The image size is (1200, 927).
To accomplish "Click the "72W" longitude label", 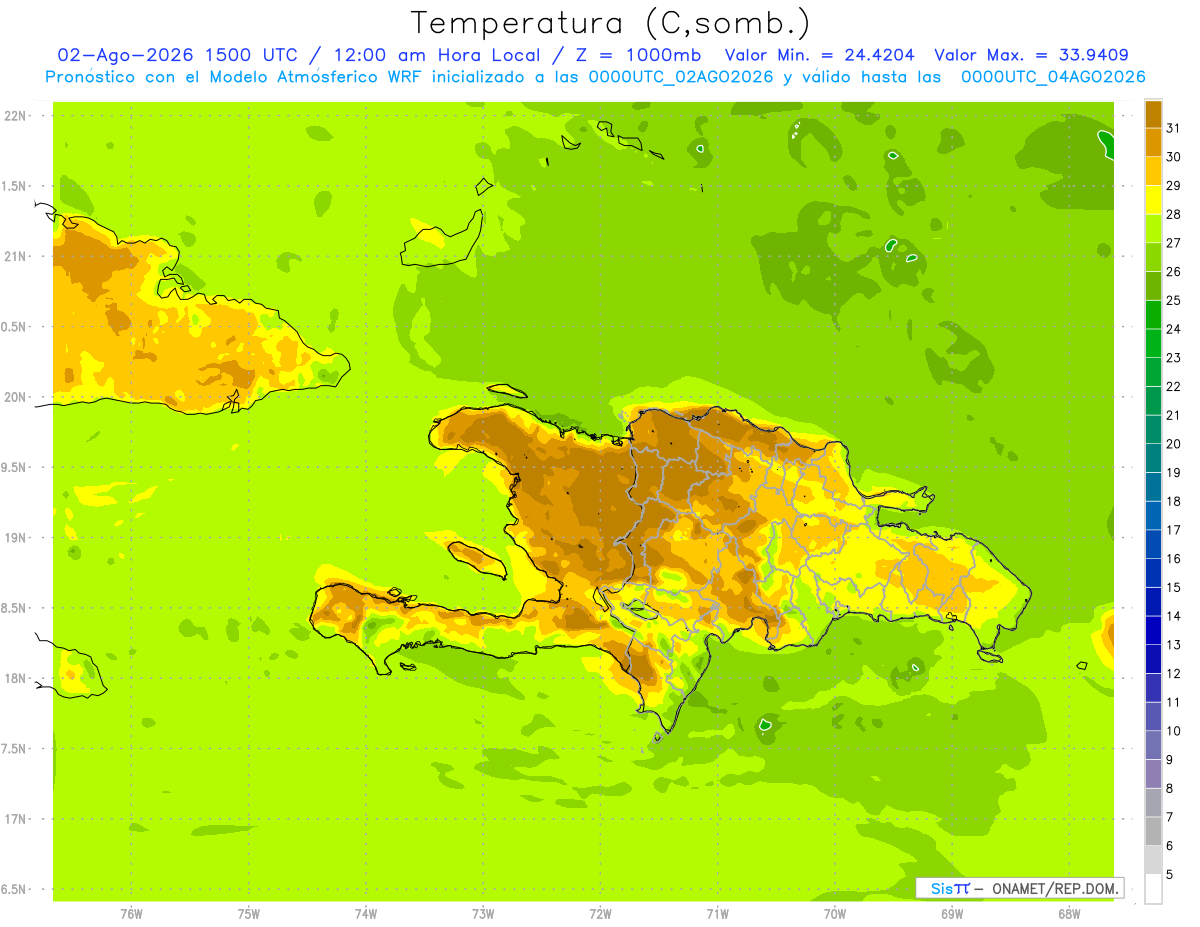I will coord(601,914).
